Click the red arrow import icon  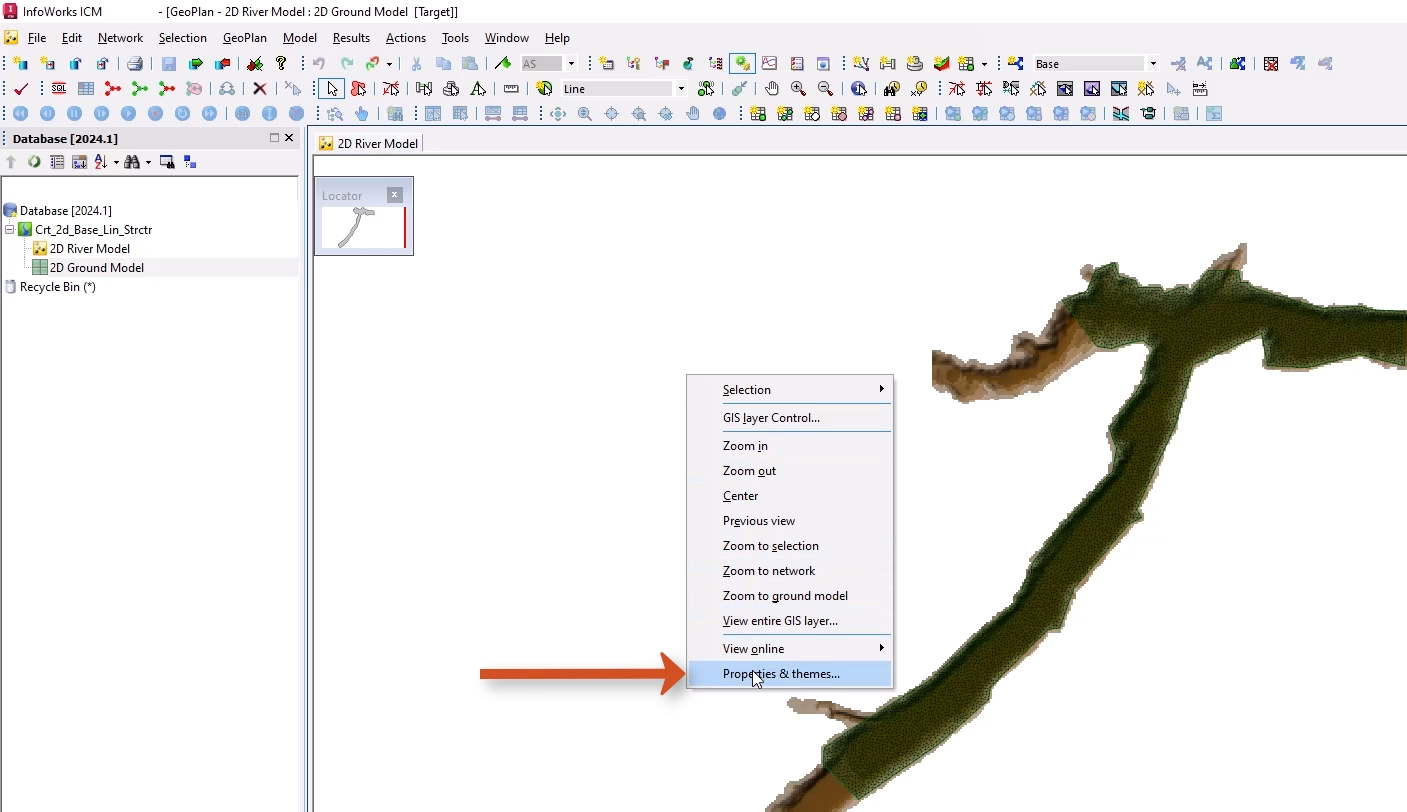pyautogui.click(x=222, y=64)
